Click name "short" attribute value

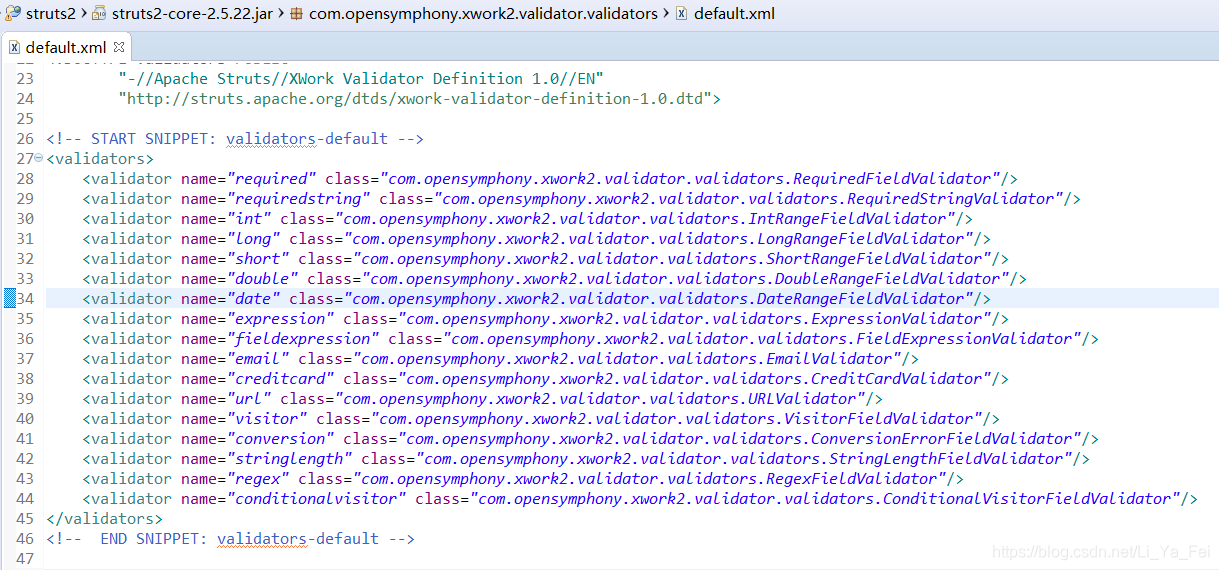pyautogui.click(x=258, y=258)
